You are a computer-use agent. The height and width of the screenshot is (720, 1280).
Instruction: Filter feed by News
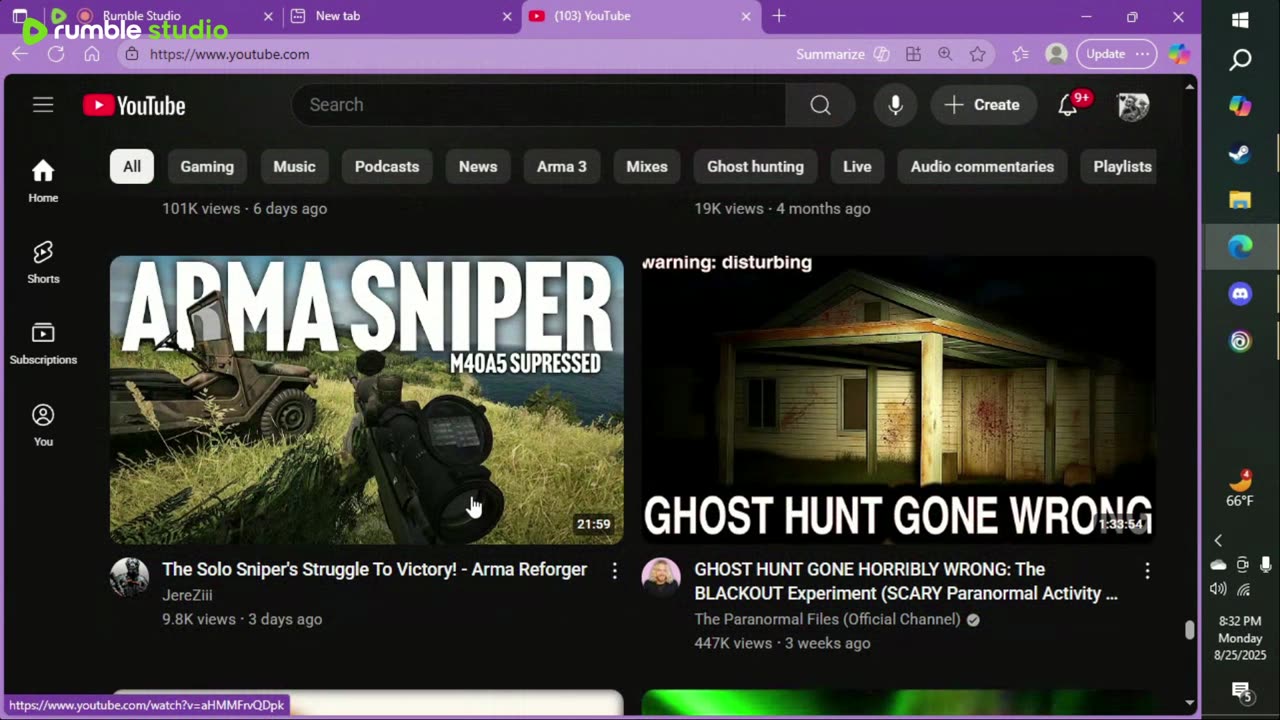pos(478,167)
